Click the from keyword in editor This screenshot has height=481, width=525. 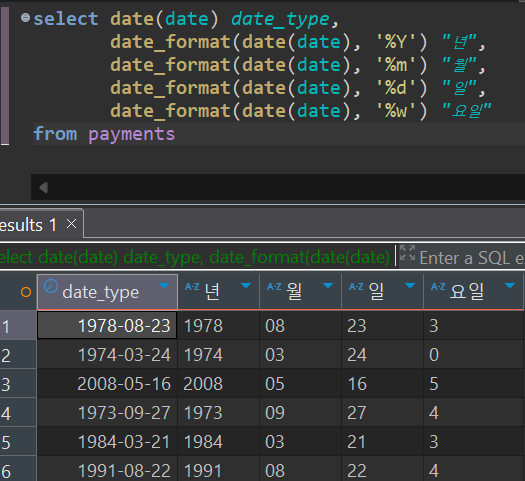point(55,134)
